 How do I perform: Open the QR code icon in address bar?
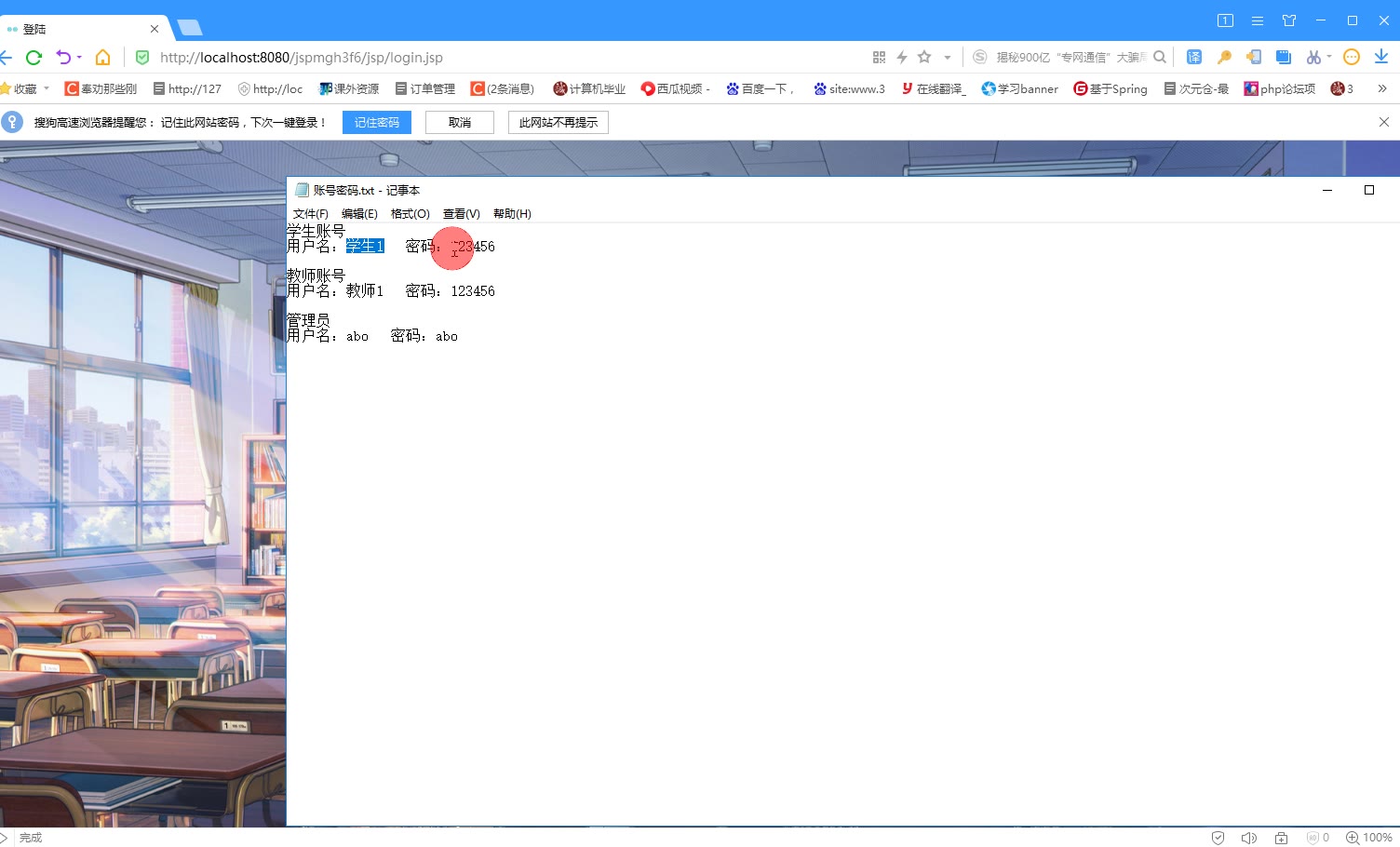pyautogui.click(x=879, y=58)
